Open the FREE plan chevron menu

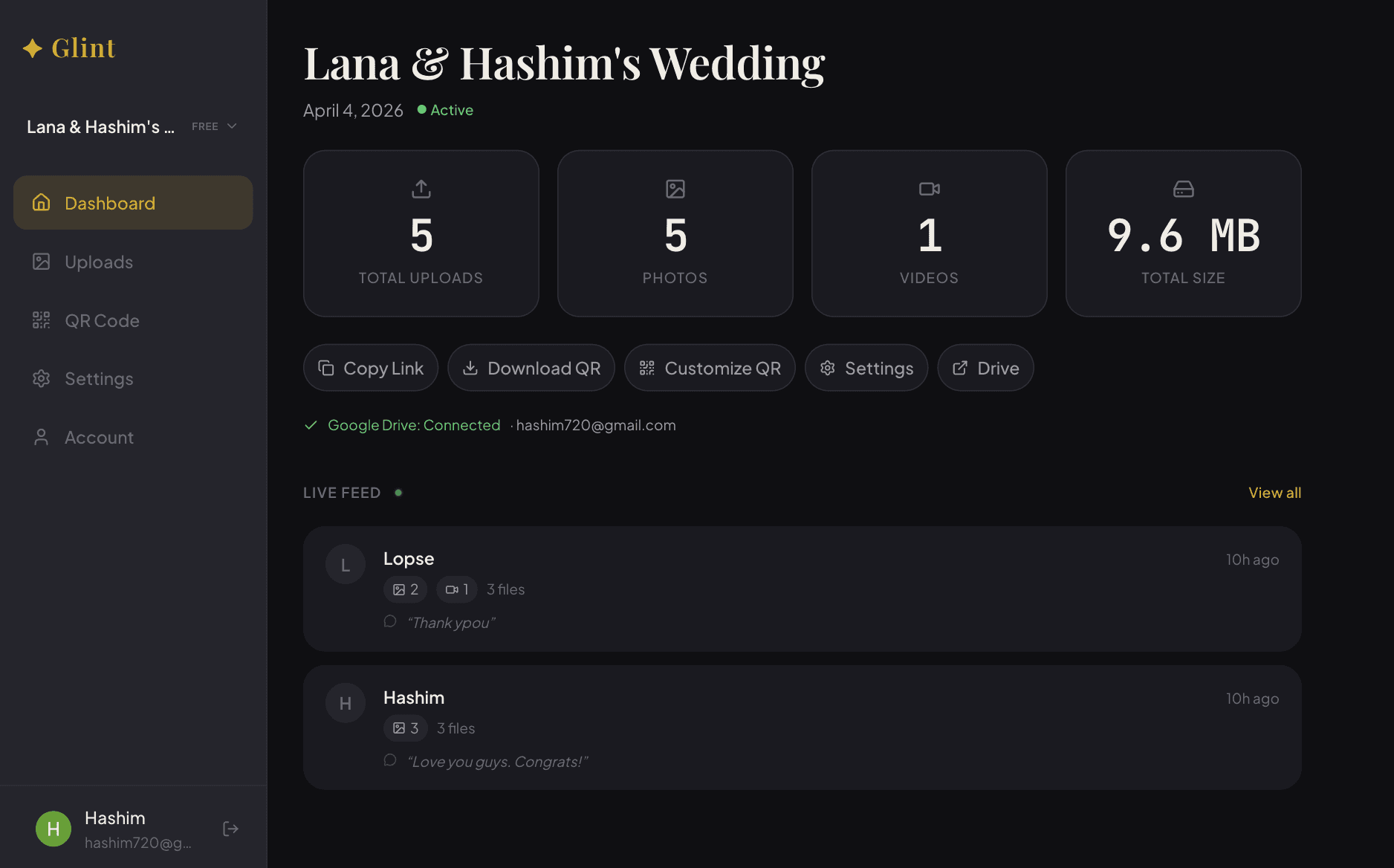pyautogui.click(x=232, y=126)
